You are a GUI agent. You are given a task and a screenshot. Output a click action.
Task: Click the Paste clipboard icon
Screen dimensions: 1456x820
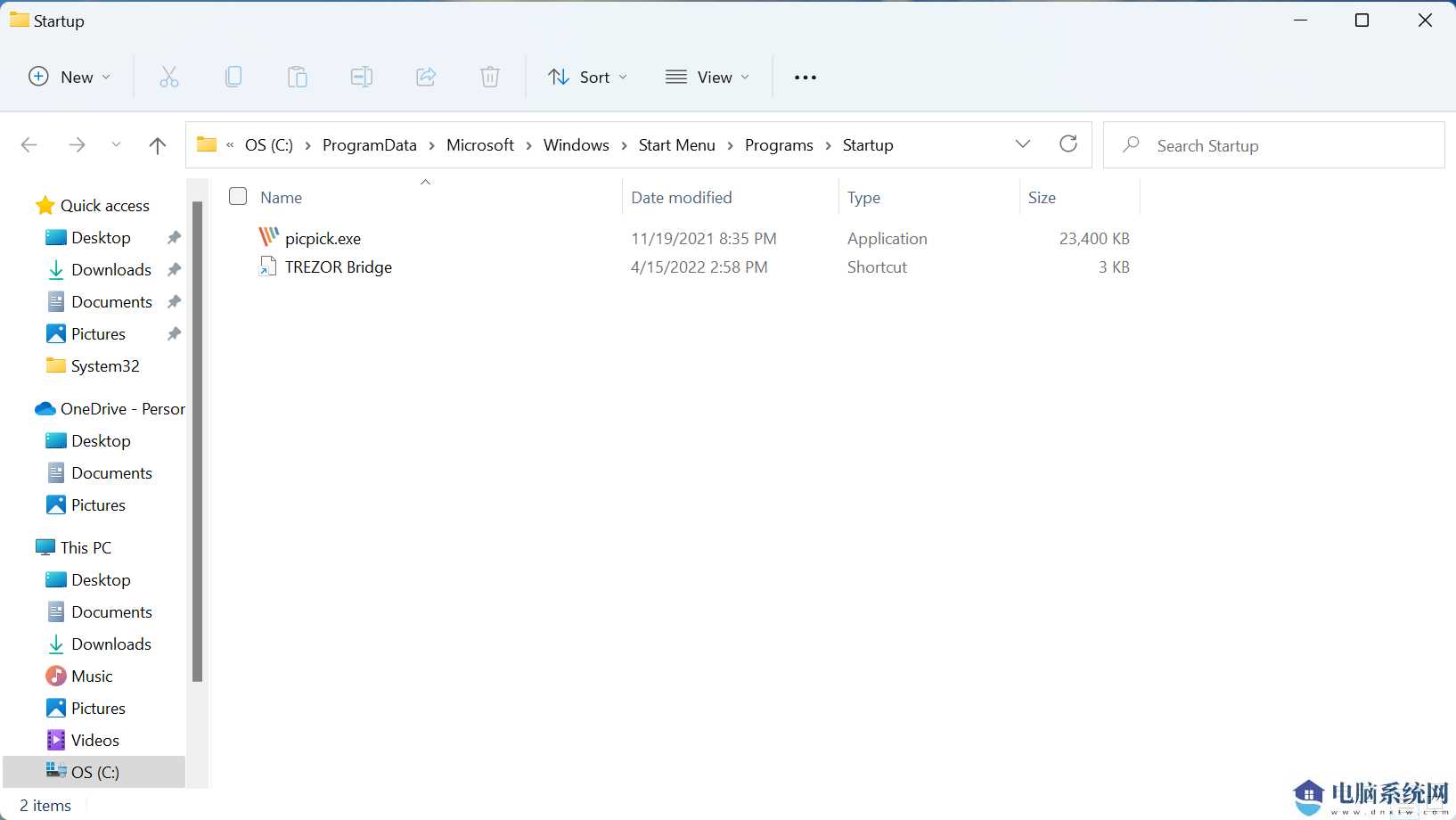[x=298, y=78]
